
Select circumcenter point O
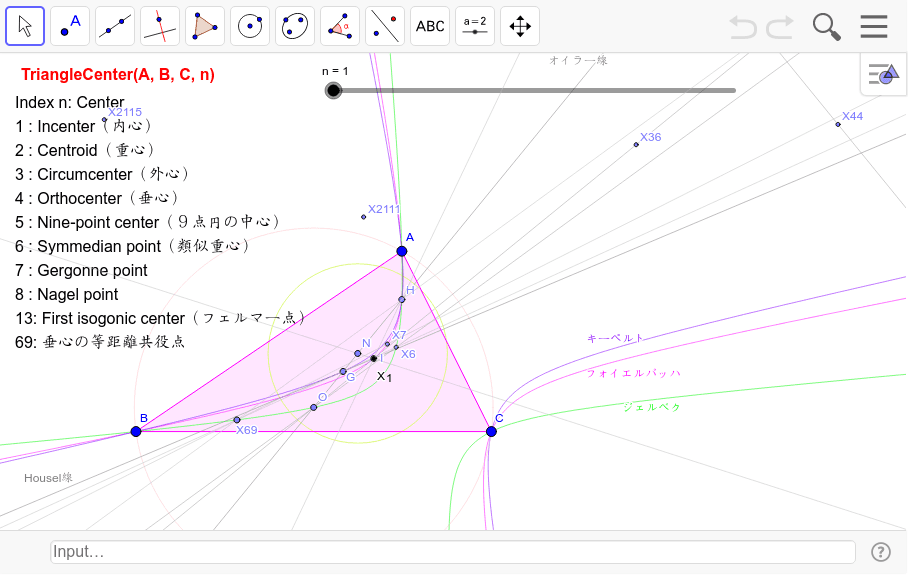click(313, 408)
